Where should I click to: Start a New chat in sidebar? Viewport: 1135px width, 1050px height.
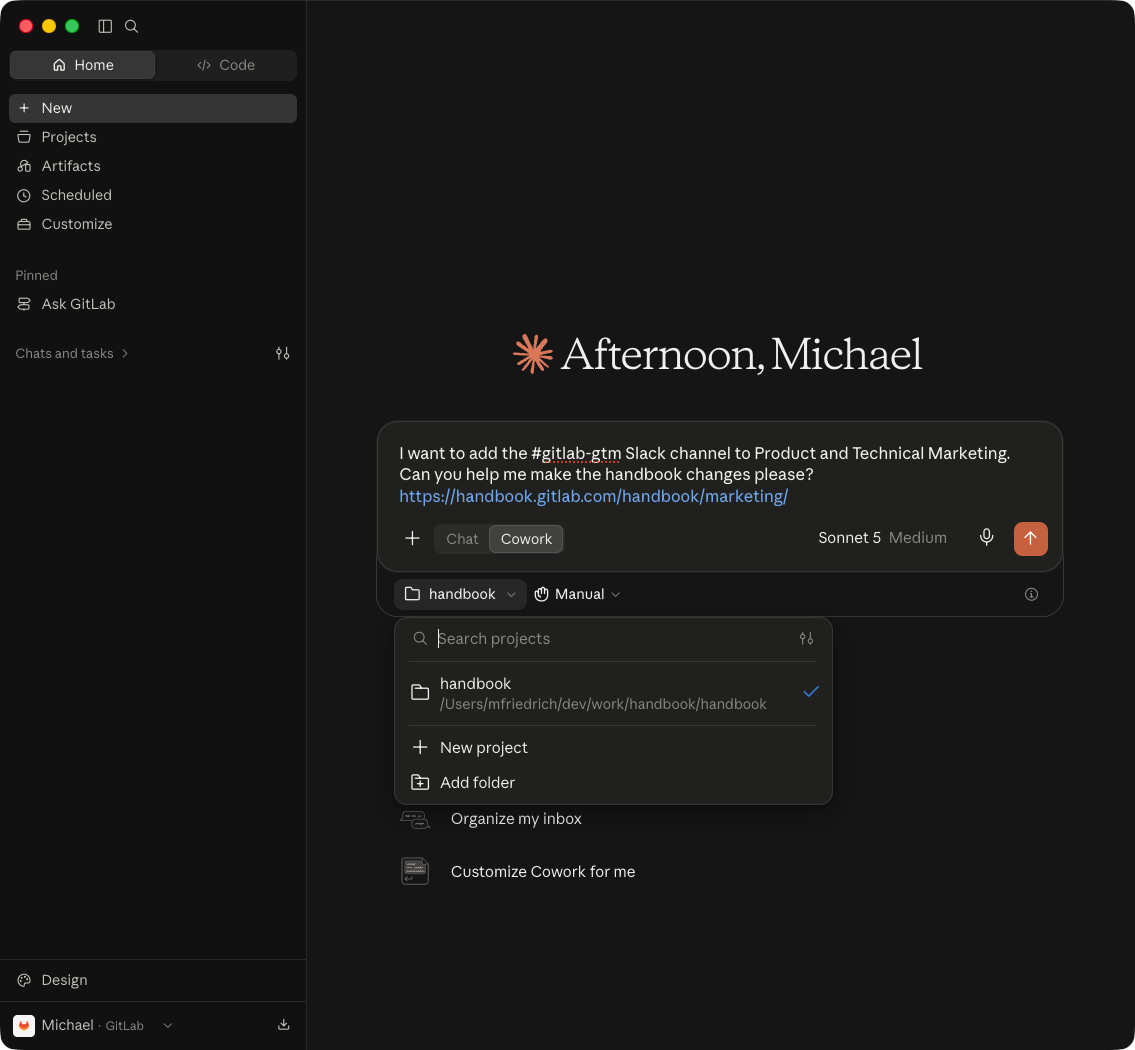pyautogui.click(x=153, y=108)
